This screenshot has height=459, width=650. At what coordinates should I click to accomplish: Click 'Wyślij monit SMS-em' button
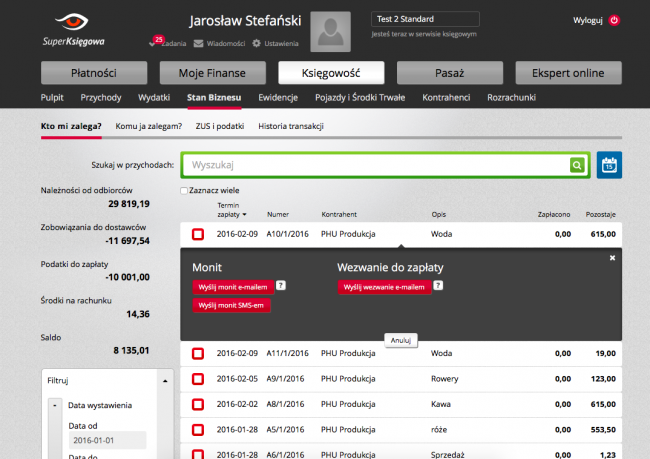[231, 305]
